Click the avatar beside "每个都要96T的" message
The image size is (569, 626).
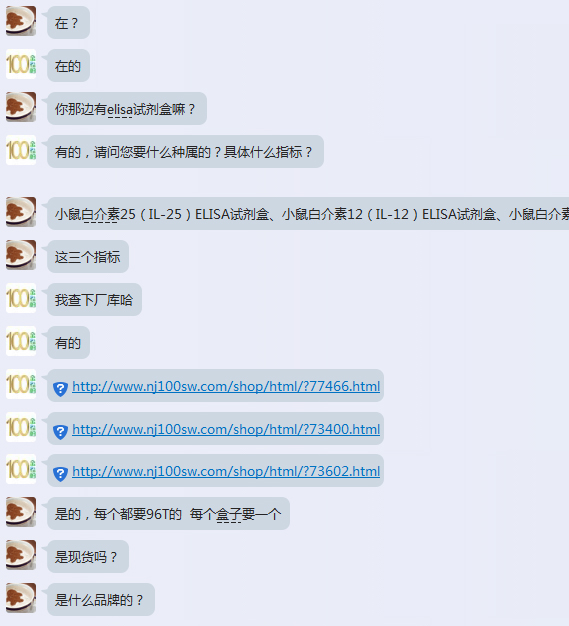point(21,512)
